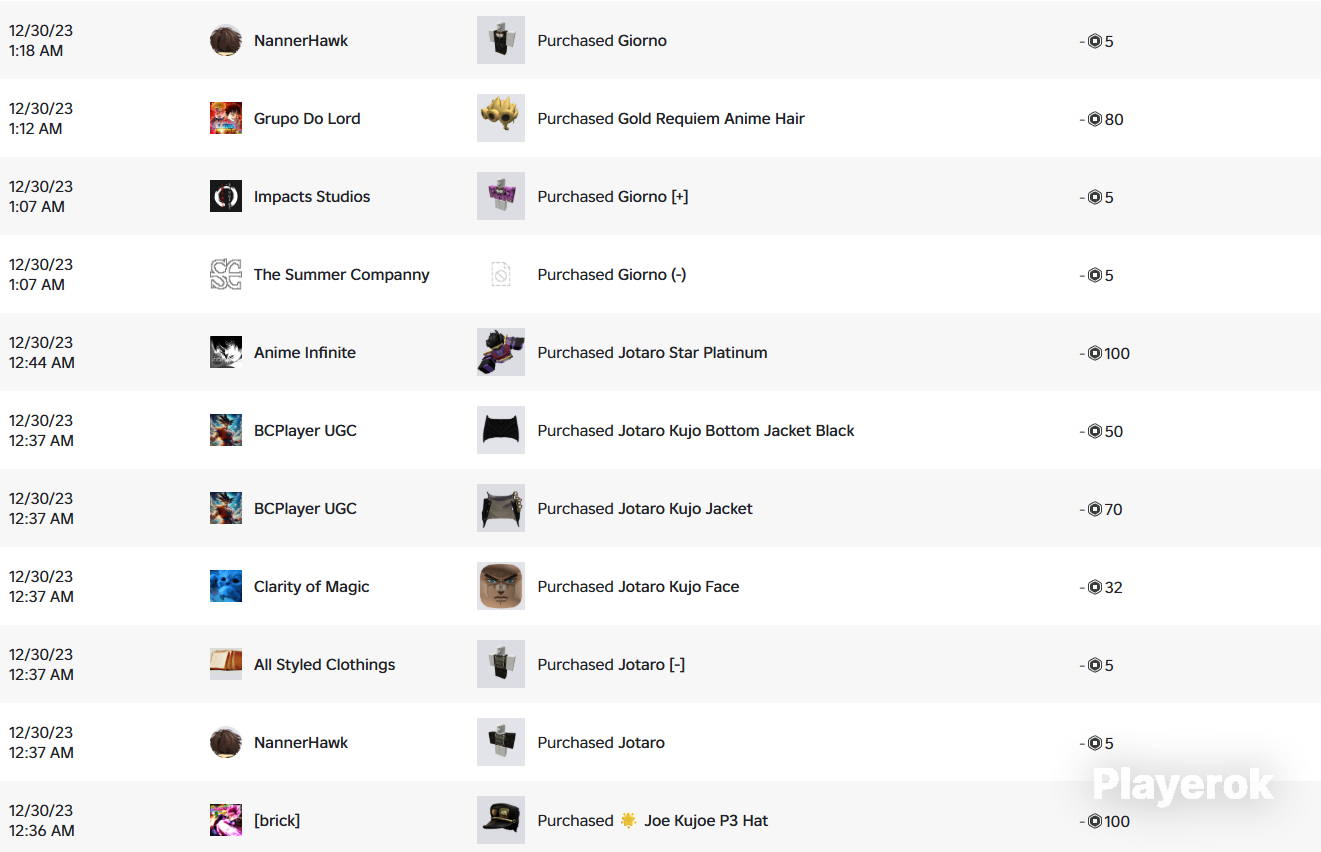Open the Jotaro Kujo Bottom Jacket Black thumbnail
Screen dimensions: 1321x852
pos(501,430)
